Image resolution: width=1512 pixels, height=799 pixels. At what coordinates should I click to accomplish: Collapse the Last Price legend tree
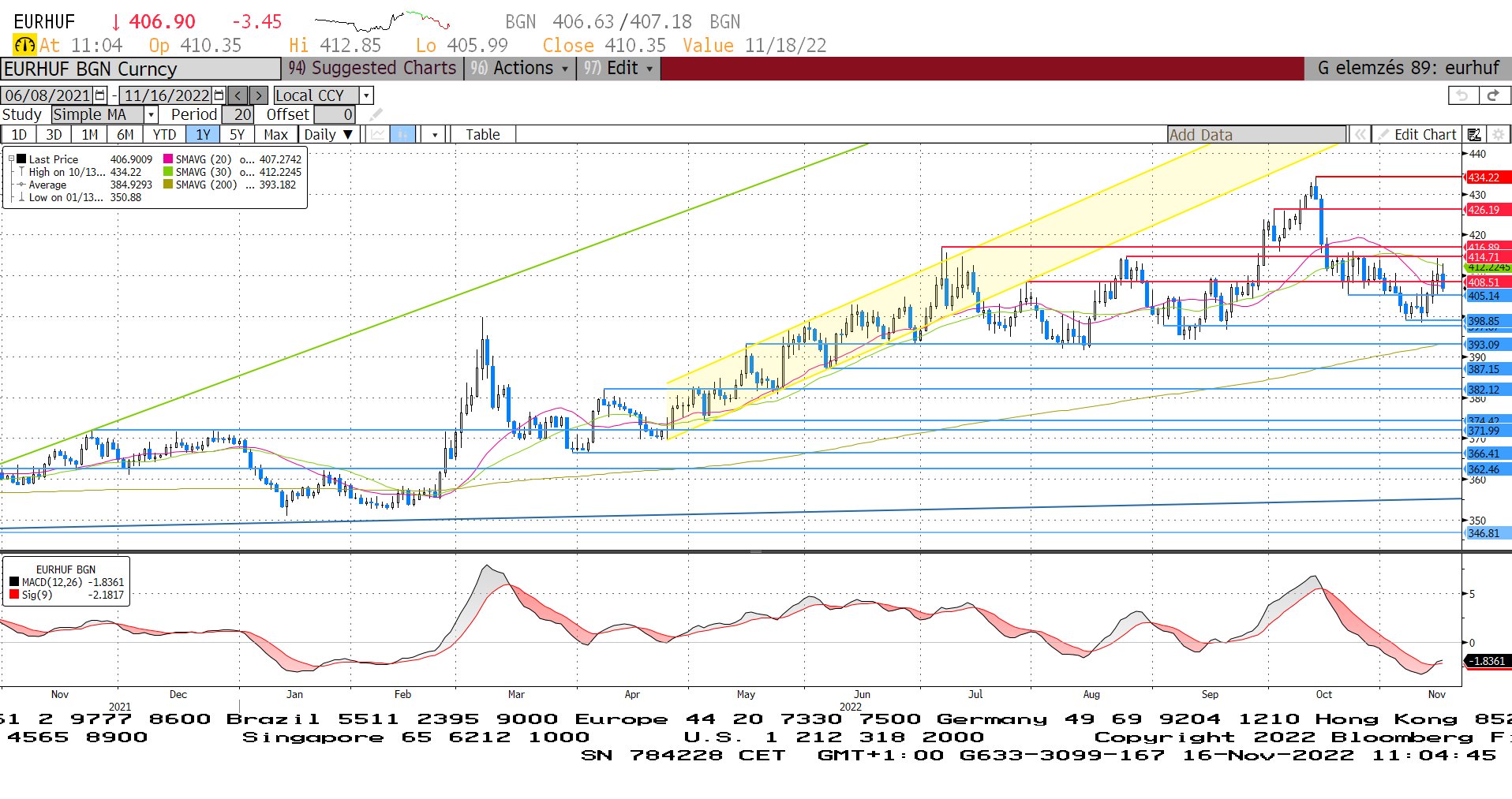coord(11,159)
